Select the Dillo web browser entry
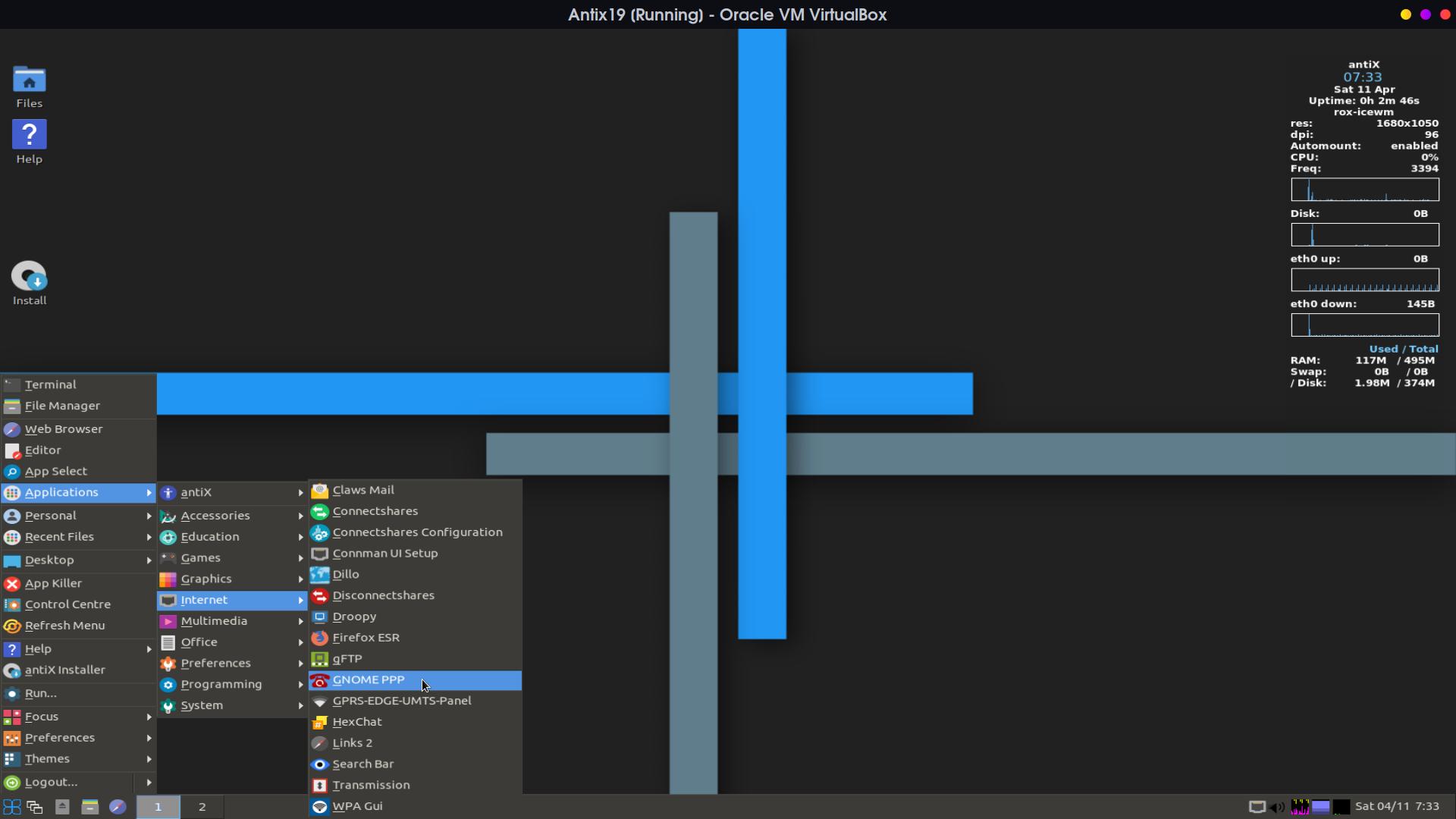 [345, 573]
